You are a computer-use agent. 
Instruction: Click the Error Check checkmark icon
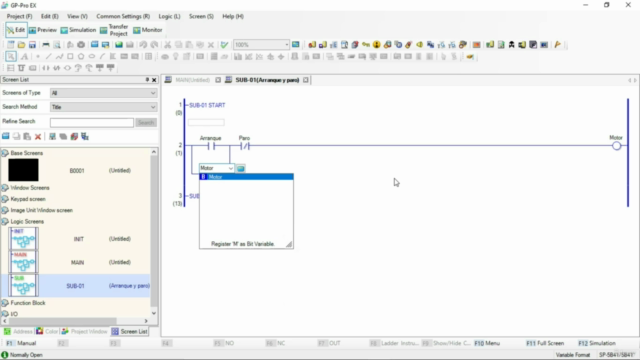224,44
